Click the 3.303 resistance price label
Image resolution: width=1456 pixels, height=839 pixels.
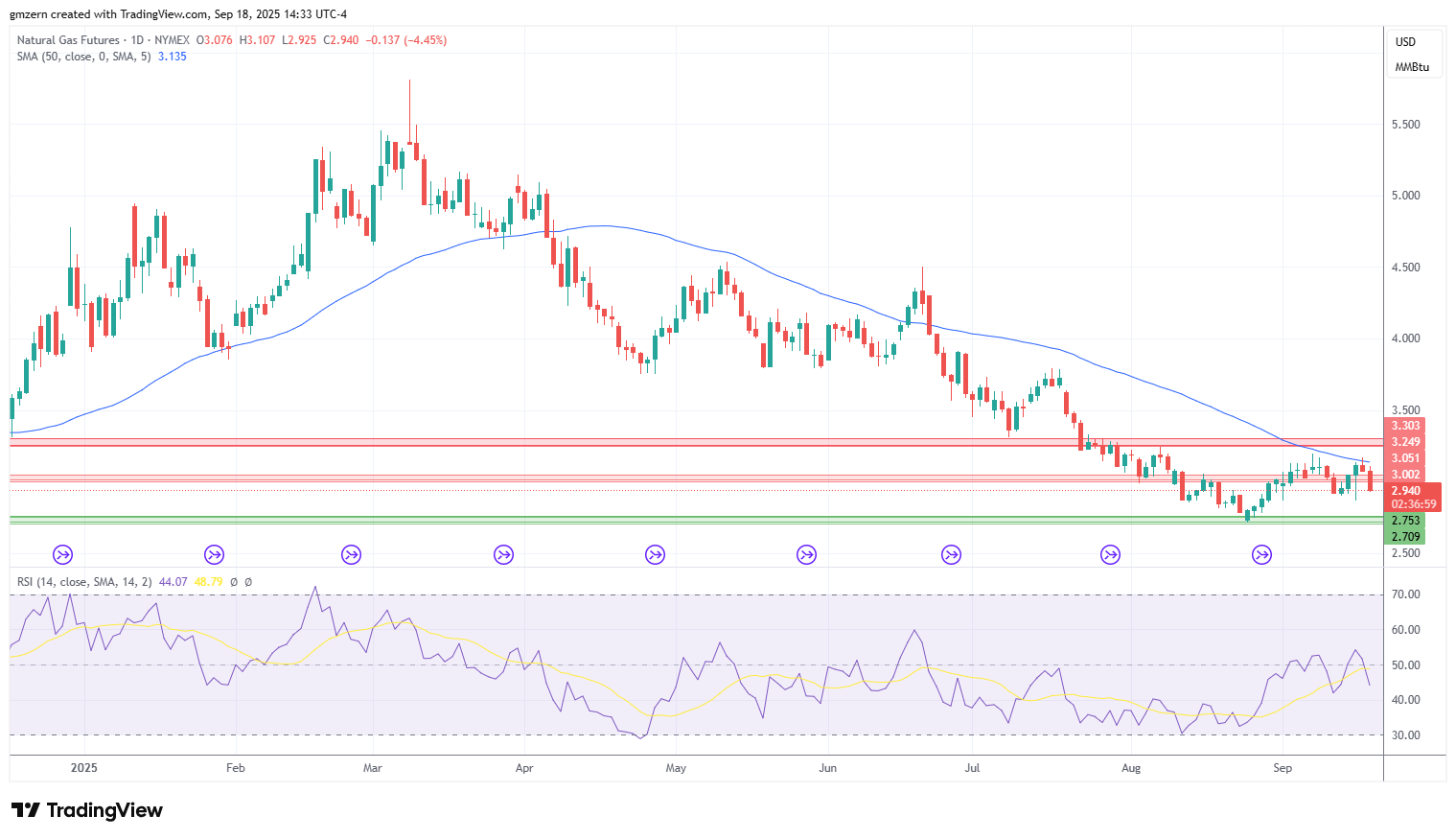pos(1405,426)
